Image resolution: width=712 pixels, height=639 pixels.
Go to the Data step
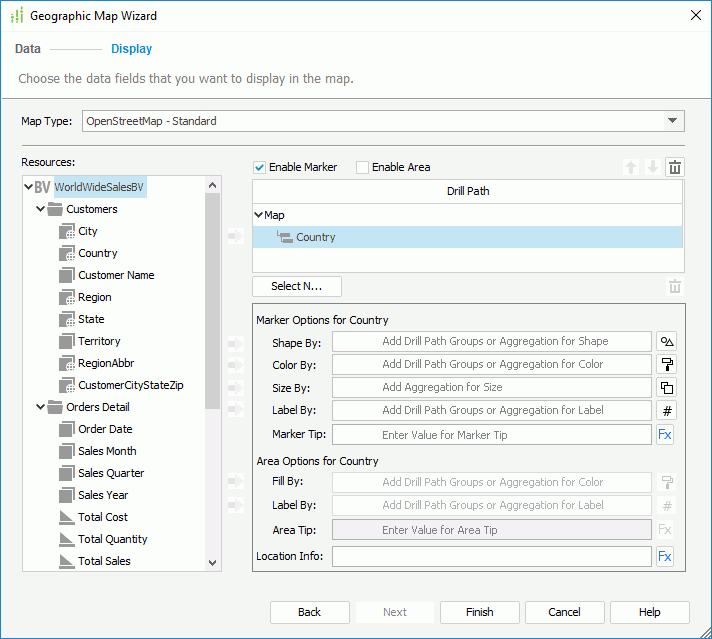(28, 49)
